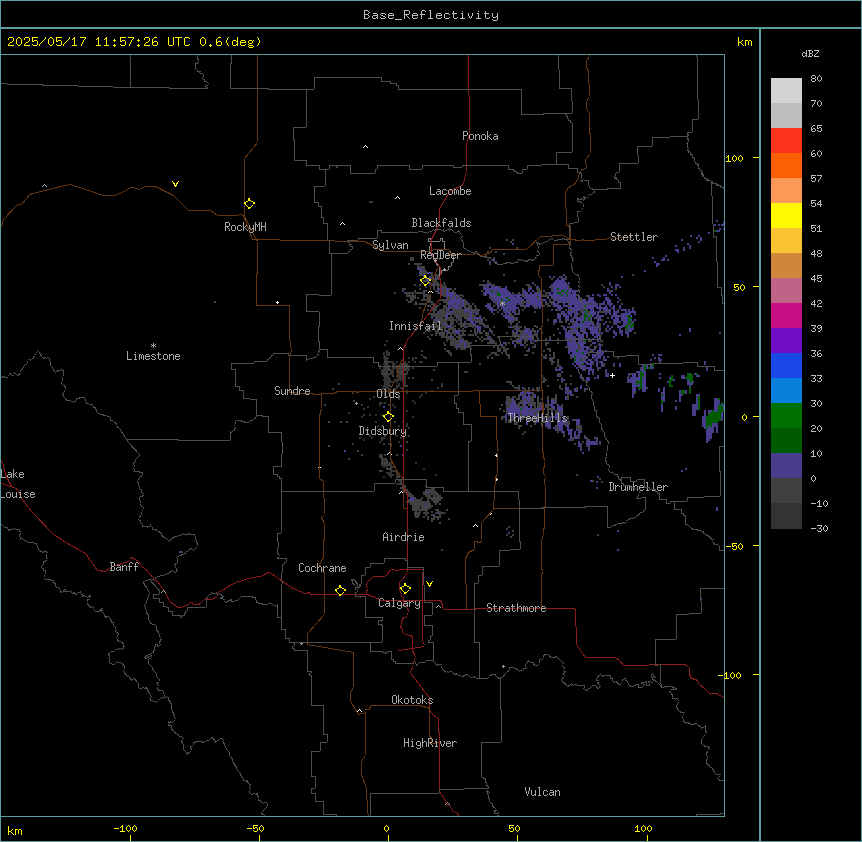Click the 80 value on the dBZ scale
Viewport: 862px width, 842px height.
point(816,78)
